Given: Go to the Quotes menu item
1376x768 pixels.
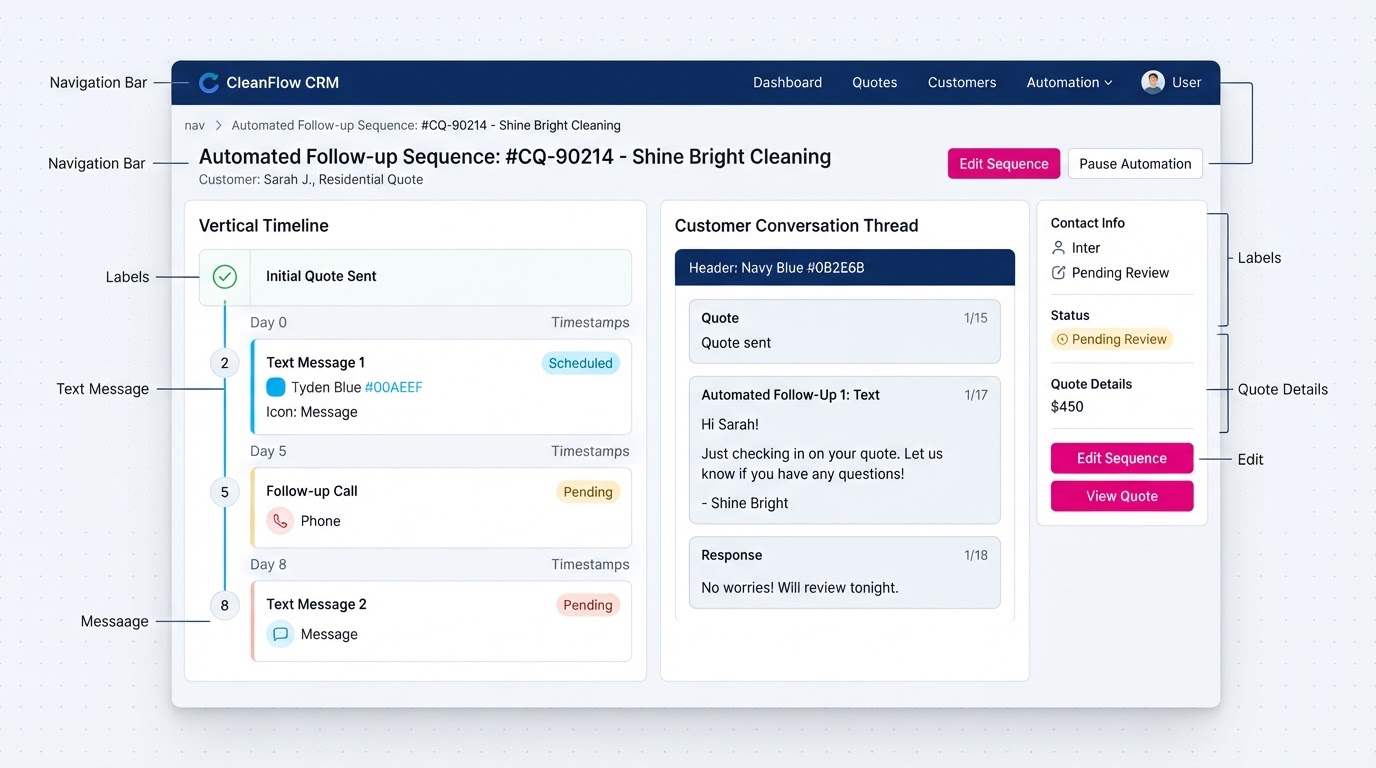Looking at the screenshot, I should [x=875, y=83].
